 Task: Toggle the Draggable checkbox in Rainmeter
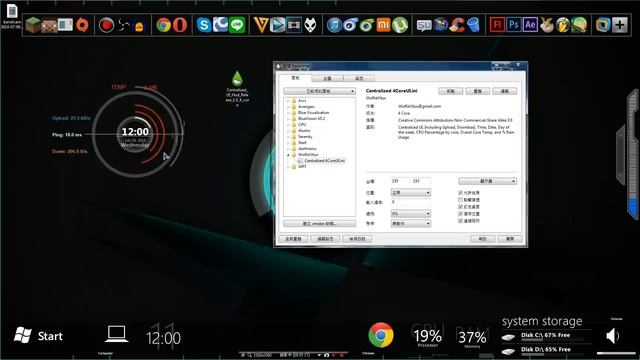[x=460, y=193]
